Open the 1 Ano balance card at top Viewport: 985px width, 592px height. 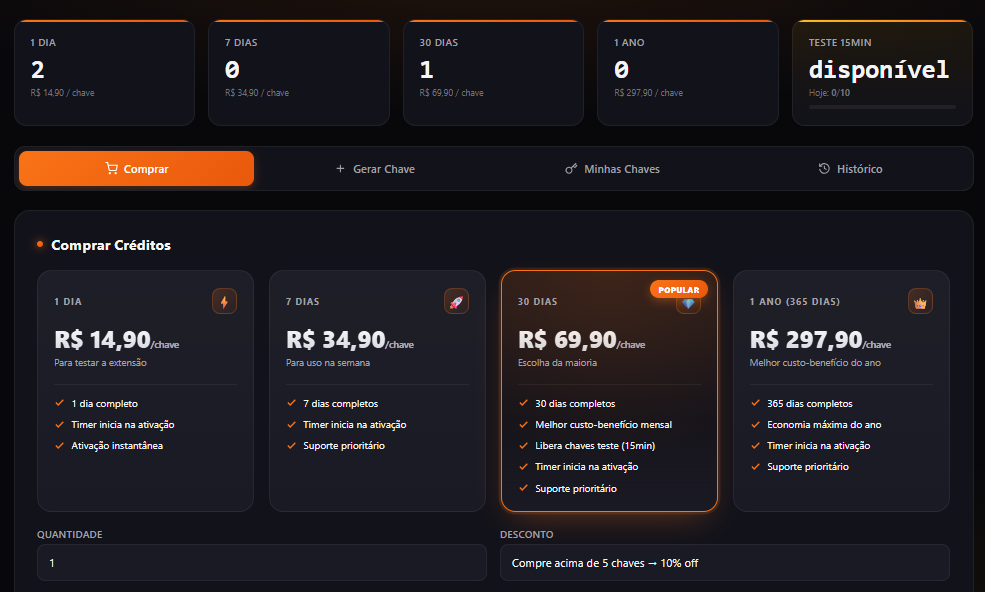click(688, 73)
